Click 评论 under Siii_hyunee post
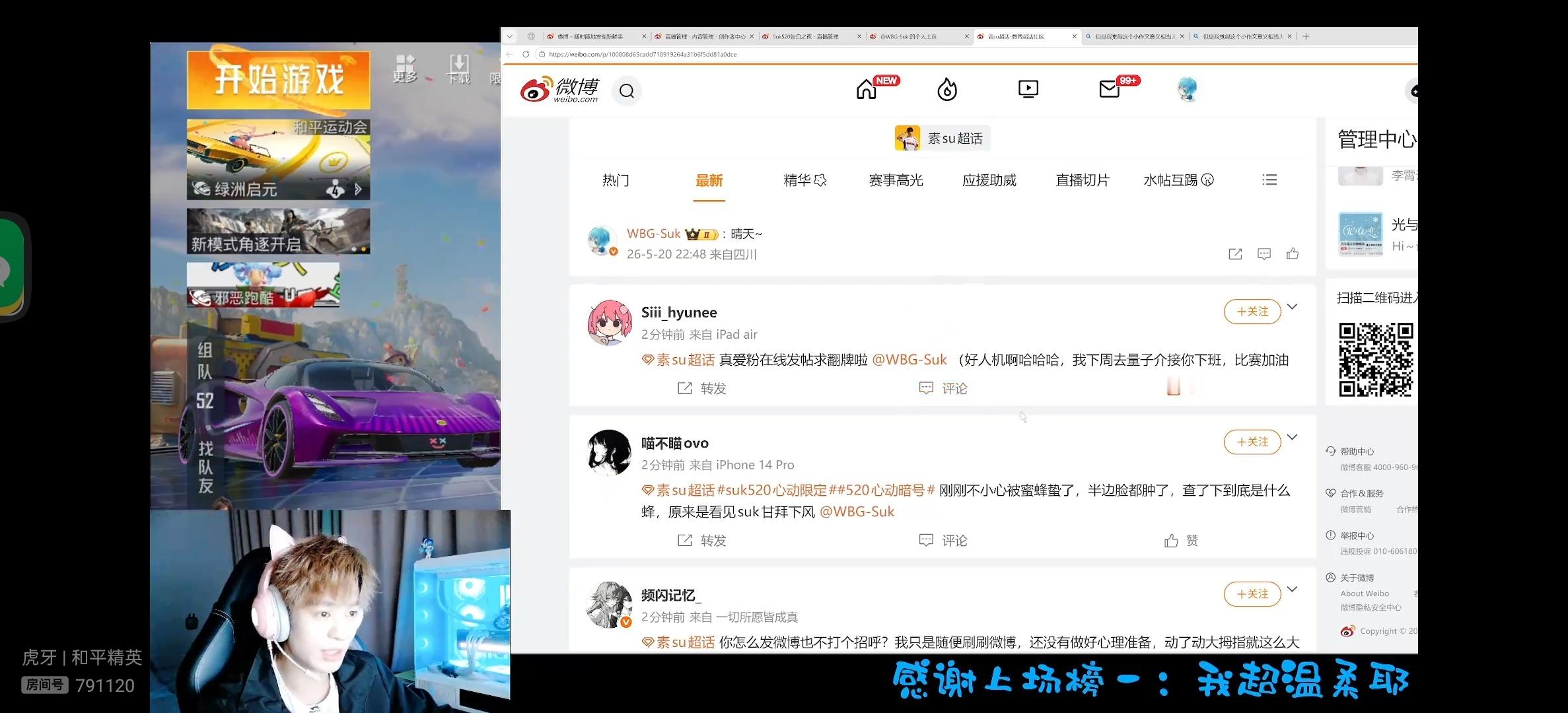The height and width of the screenshot is (713, 1568). click(x=943, y=388)
